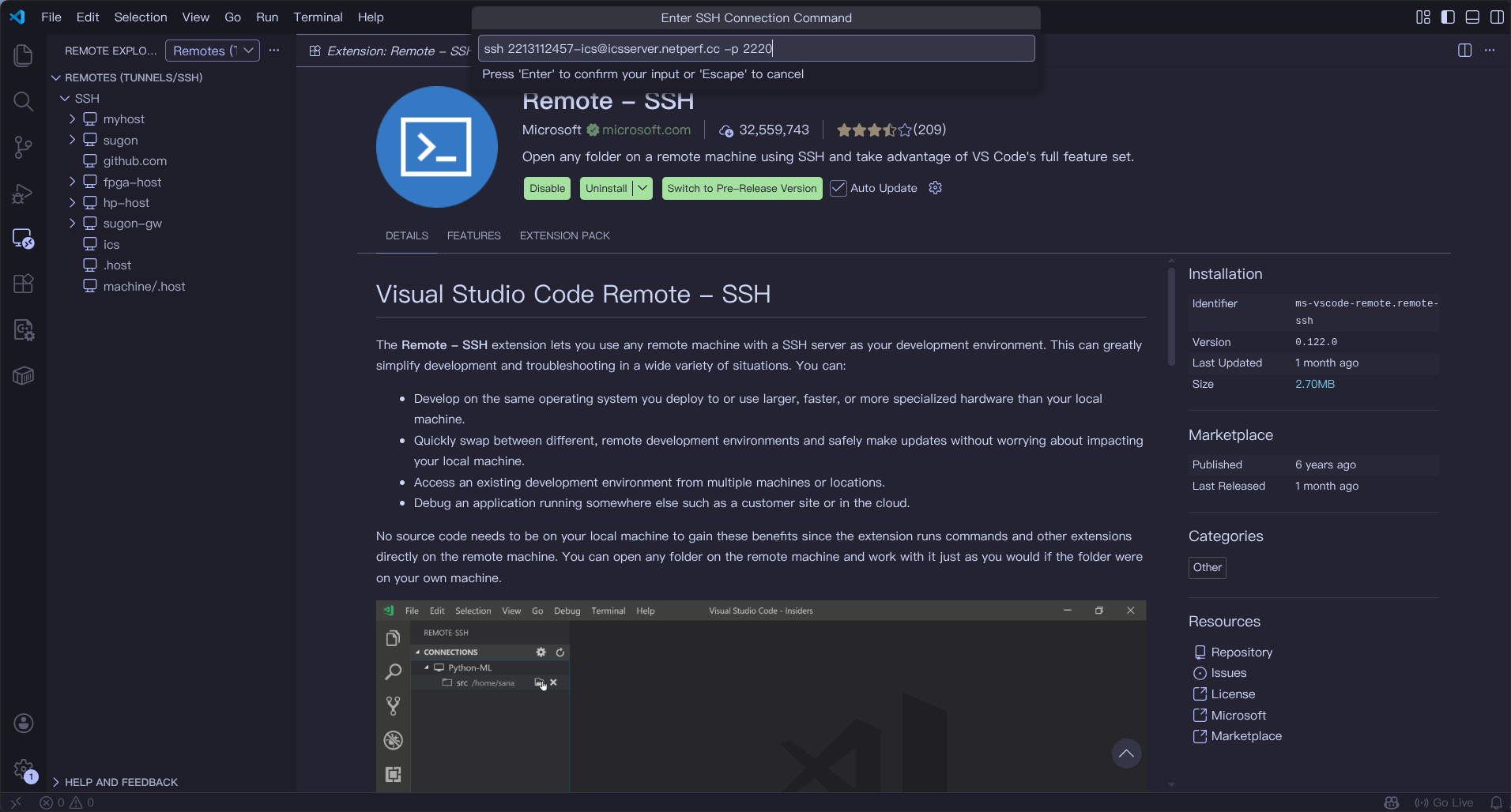Toggle the bottom panel layout button
Image resolution: width=1511 pixels, height=812 pixels.
(1472, 17)
